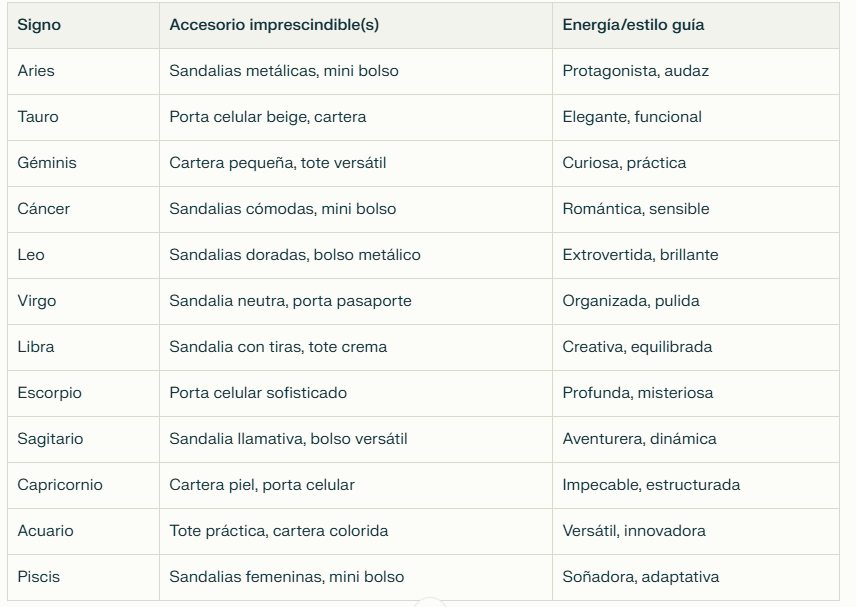Click "Extrovertida, brillante" style cell

[x=640, y=255]
